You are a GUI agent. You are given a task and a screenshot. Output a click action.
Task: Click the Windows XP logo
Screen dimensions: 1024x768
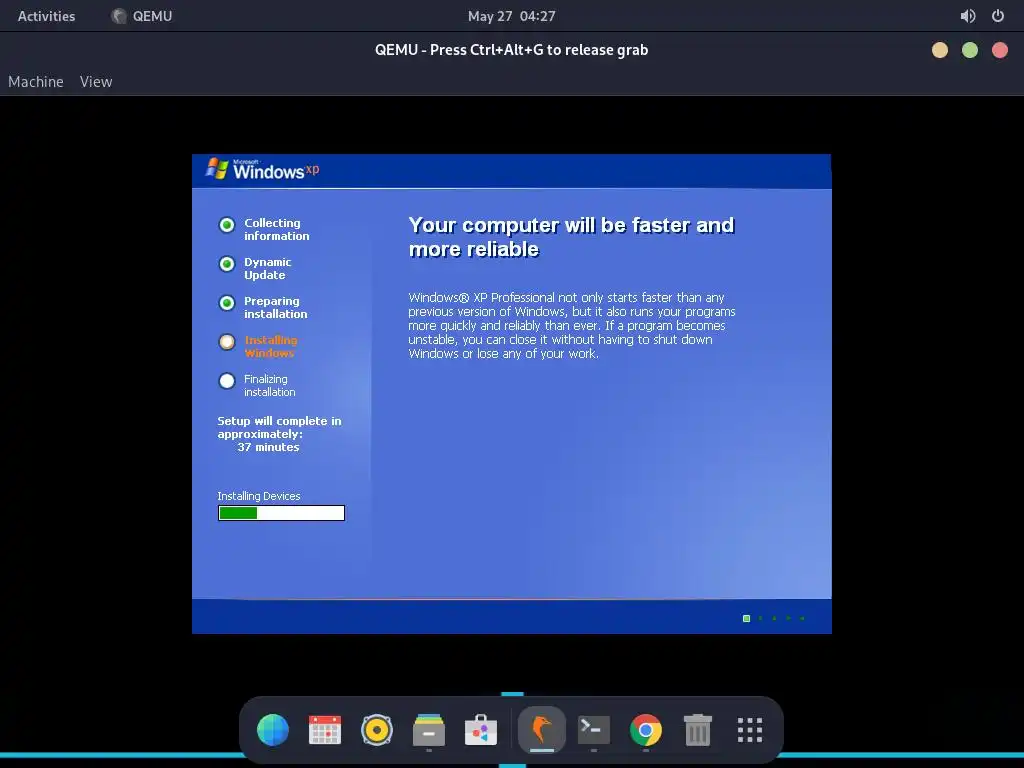click(263, 169)
